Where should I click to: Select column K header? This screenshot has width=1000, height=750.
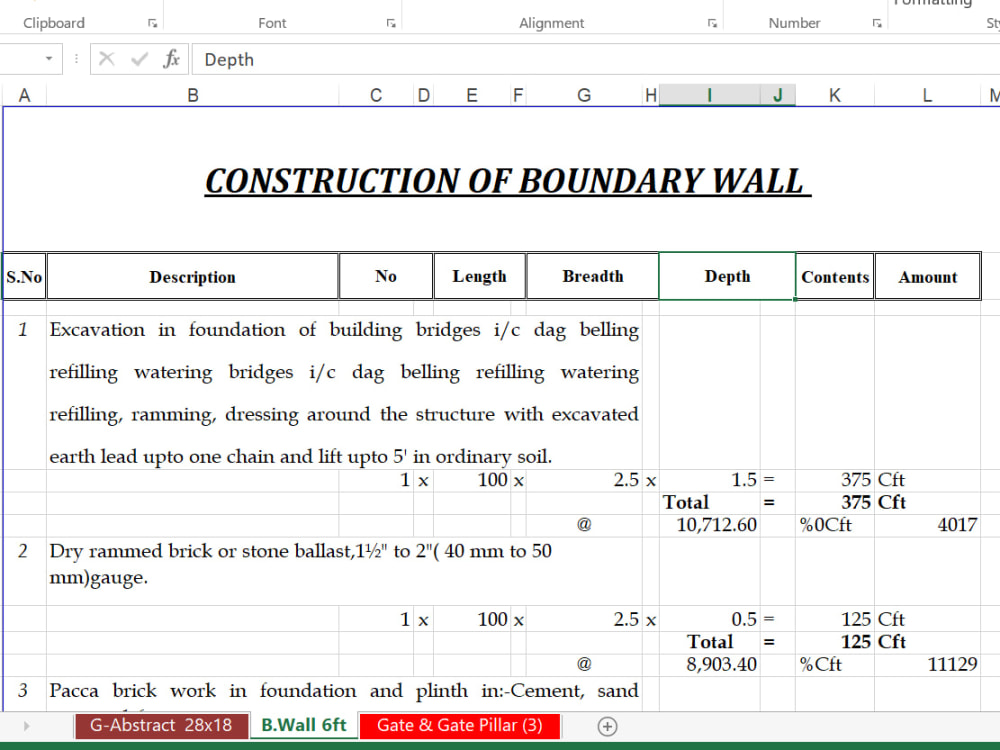[x=835, y=96]
